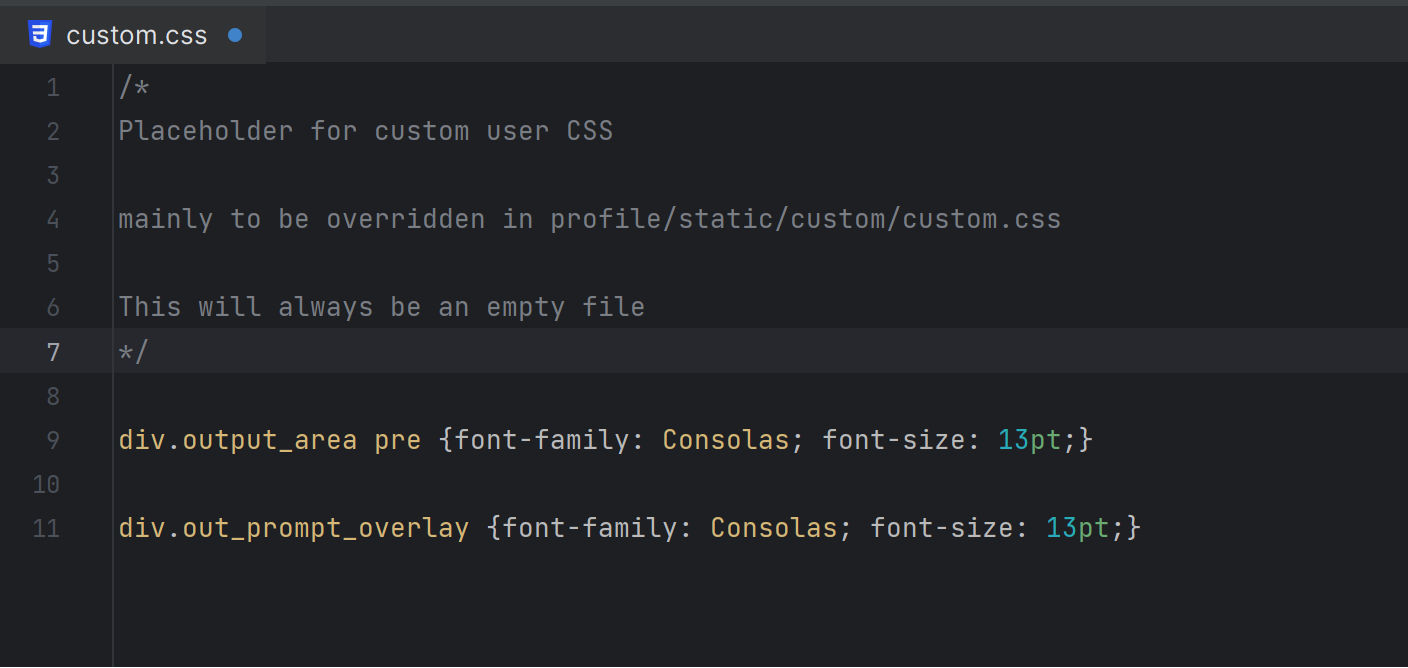This screenshot has width=1408, height=668.
Task: Click 'empty file' text on line 6
Action: [x=565, y=307]
